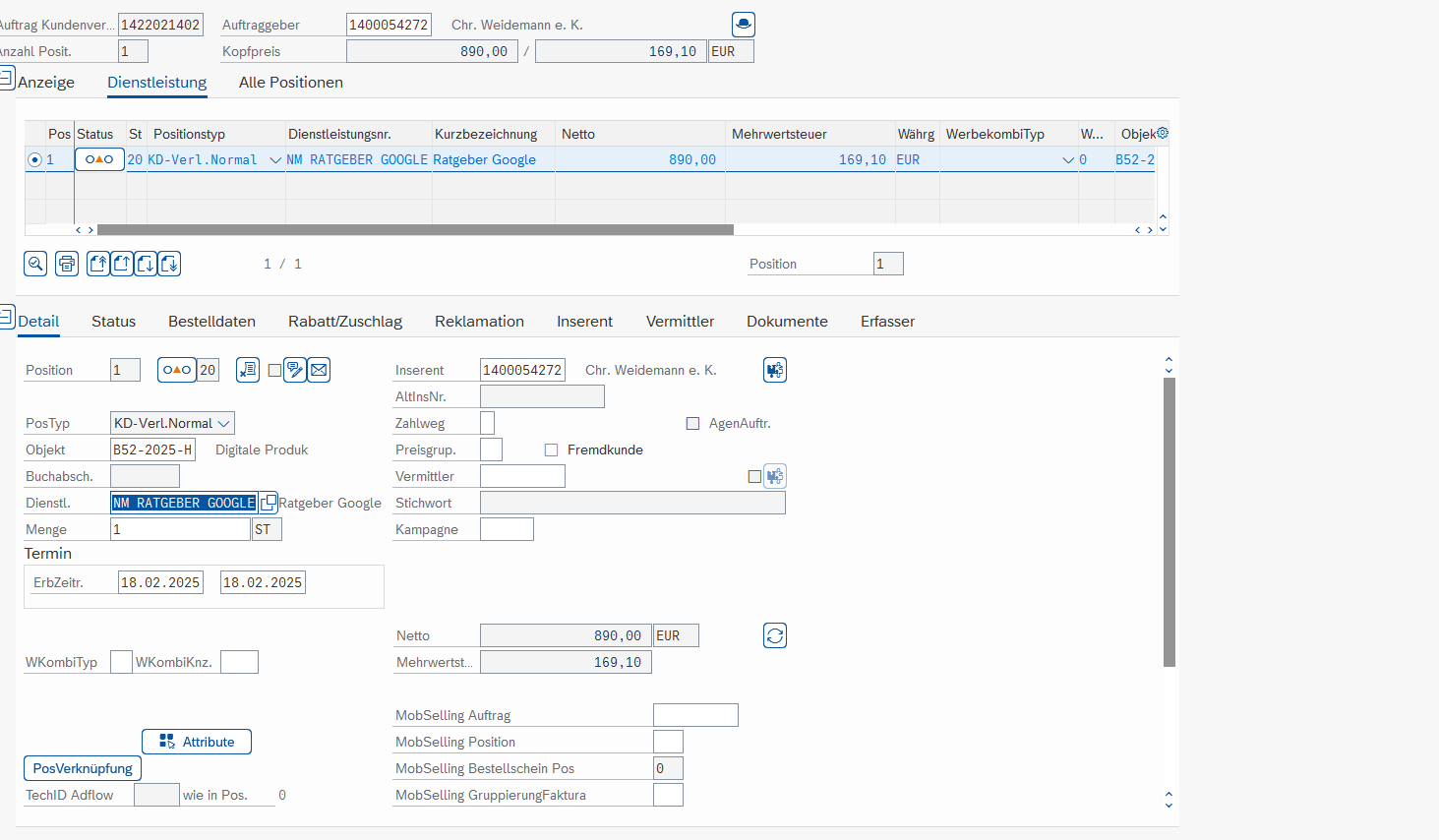1439x840 pixels.
Task: Click the detail panel vertical scrollbar thumb
Action: point(1169,521)
